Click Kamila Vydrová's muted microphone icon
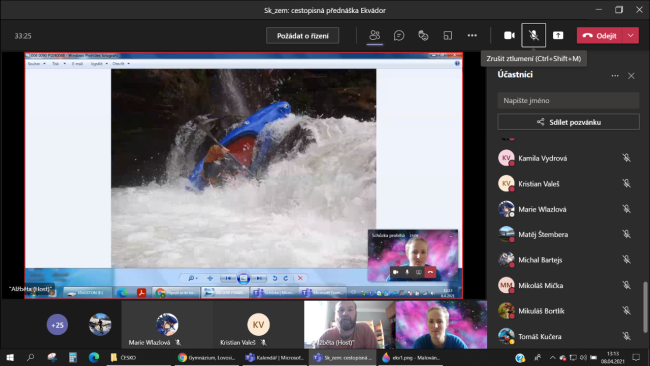This screenshot has height=366, width=650. pyautogui.click(x=626, y=158)
